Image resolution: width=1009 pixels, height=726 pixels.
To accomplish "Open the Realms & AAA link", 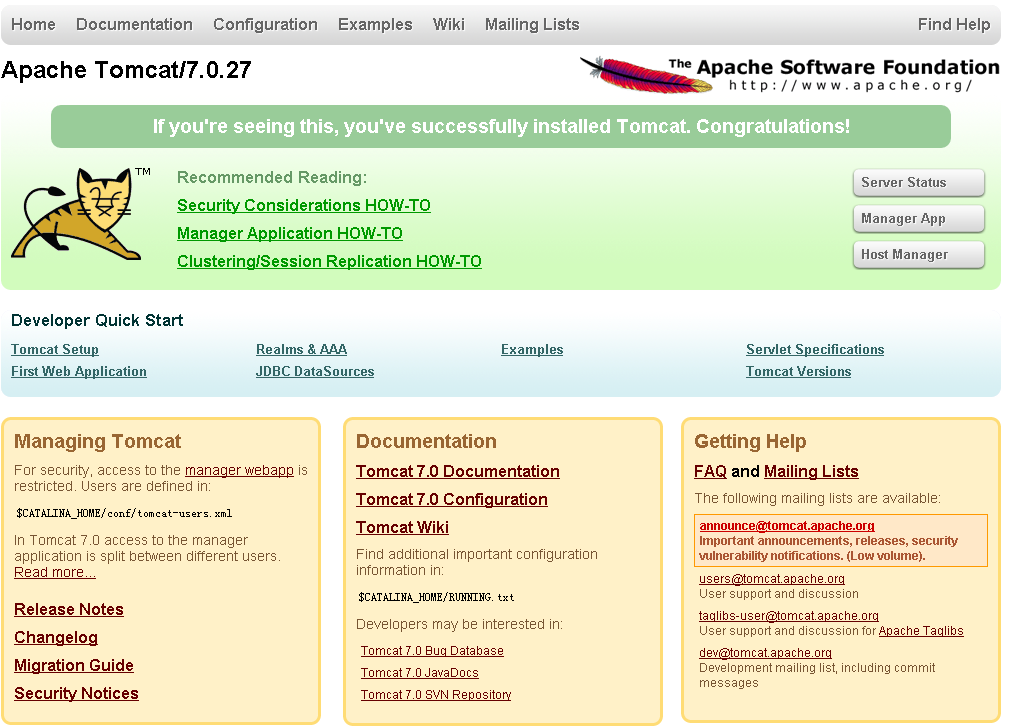I will pos(301,349).
